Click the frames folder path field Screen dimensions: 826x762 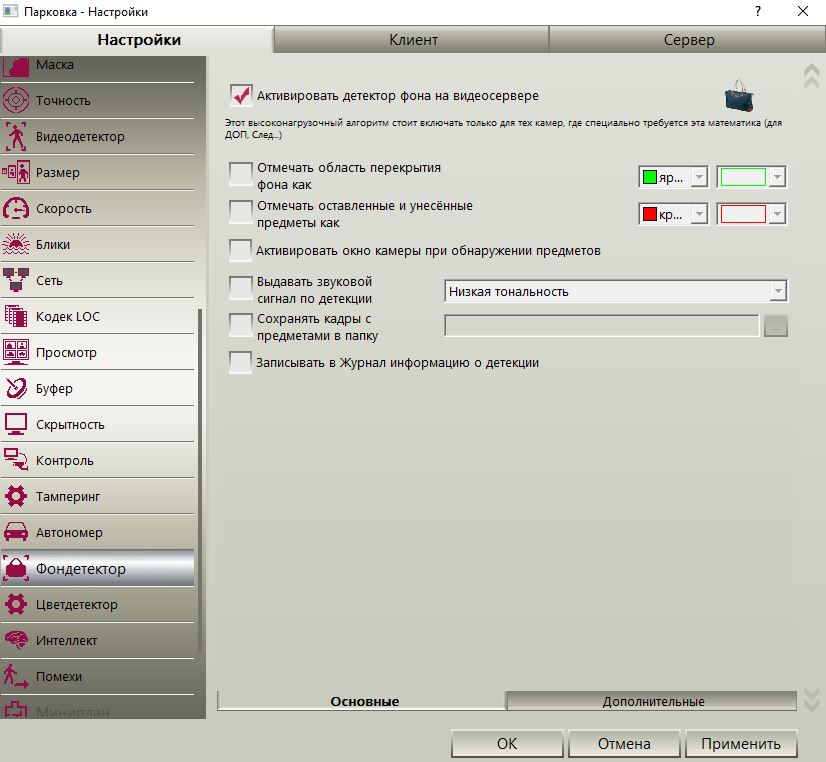coord(602,325)
